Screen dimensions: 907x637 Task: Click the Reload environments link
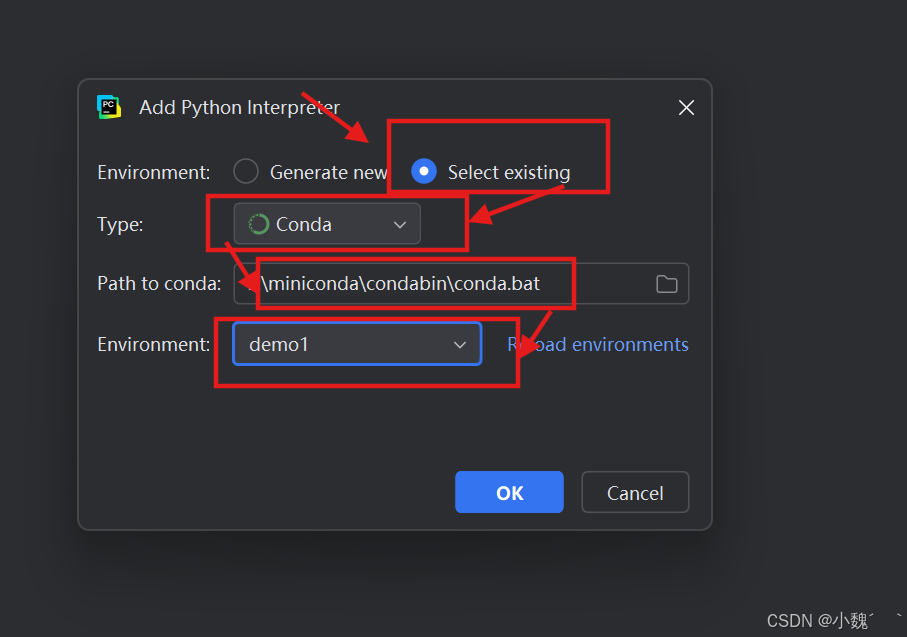[x=597, y=343]
